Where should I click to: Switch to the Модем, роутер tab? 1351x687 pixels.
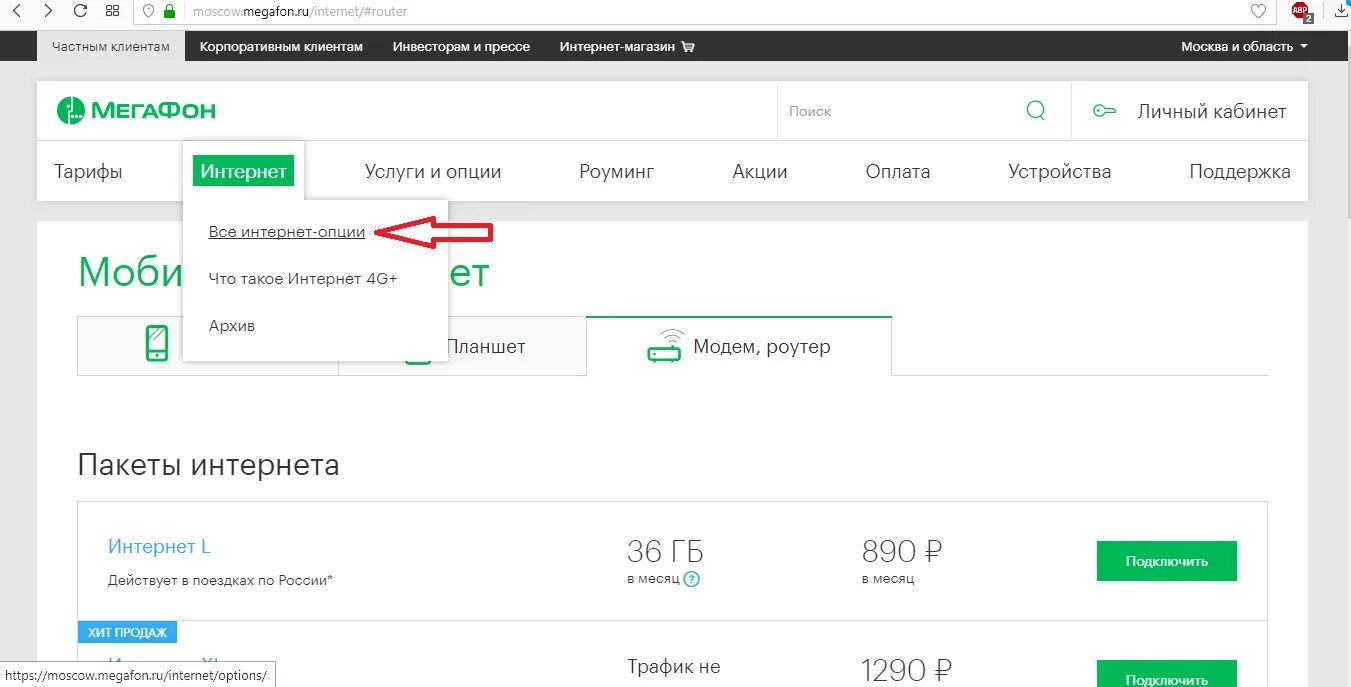click(739, 345)
